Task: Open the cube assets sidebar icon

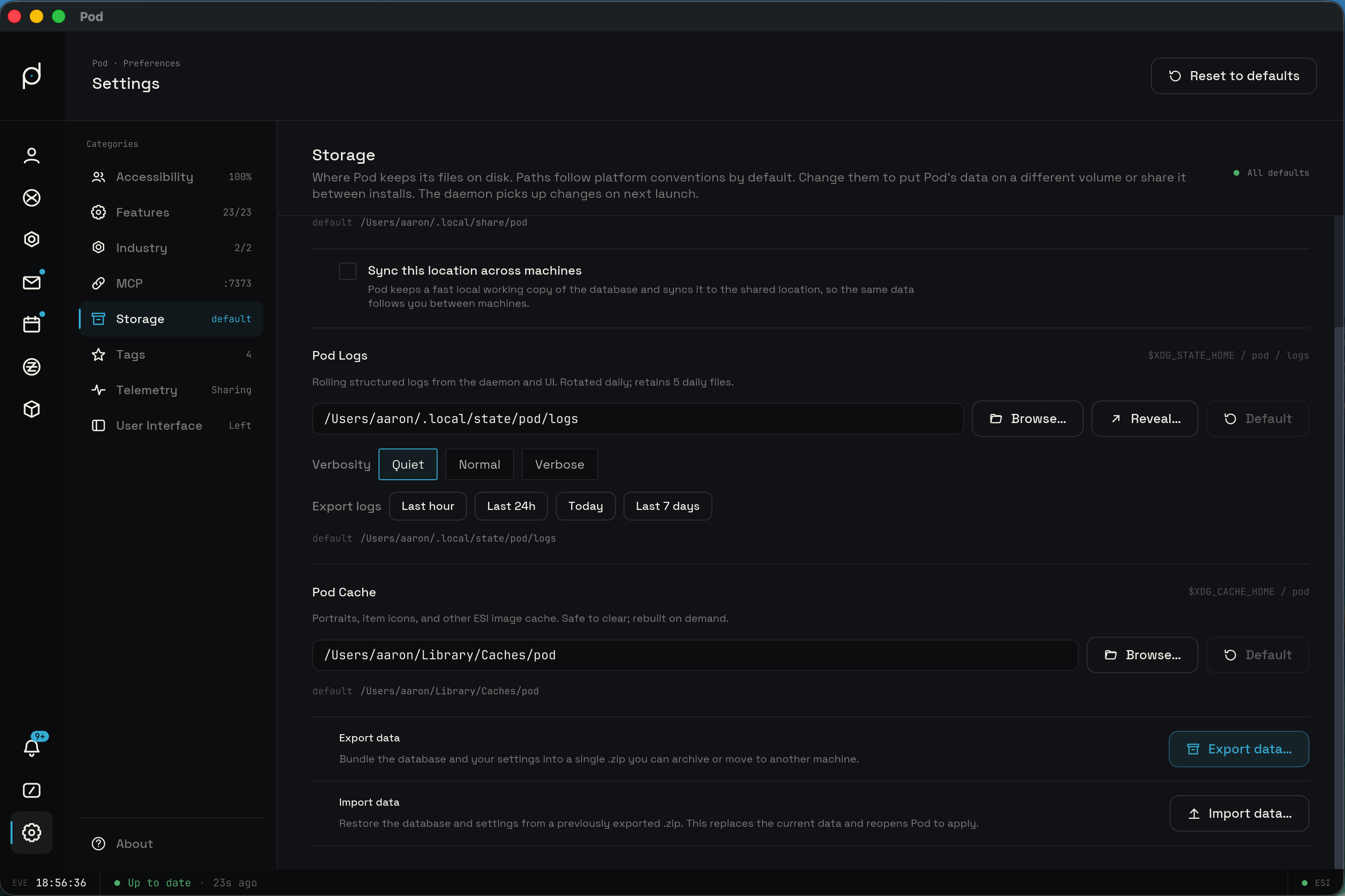Action: point(31,409)
